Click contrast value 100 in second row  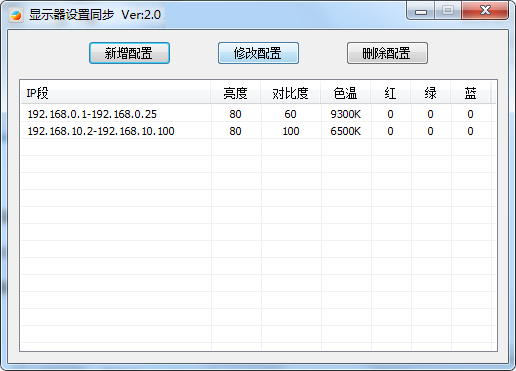coord(291,131)
